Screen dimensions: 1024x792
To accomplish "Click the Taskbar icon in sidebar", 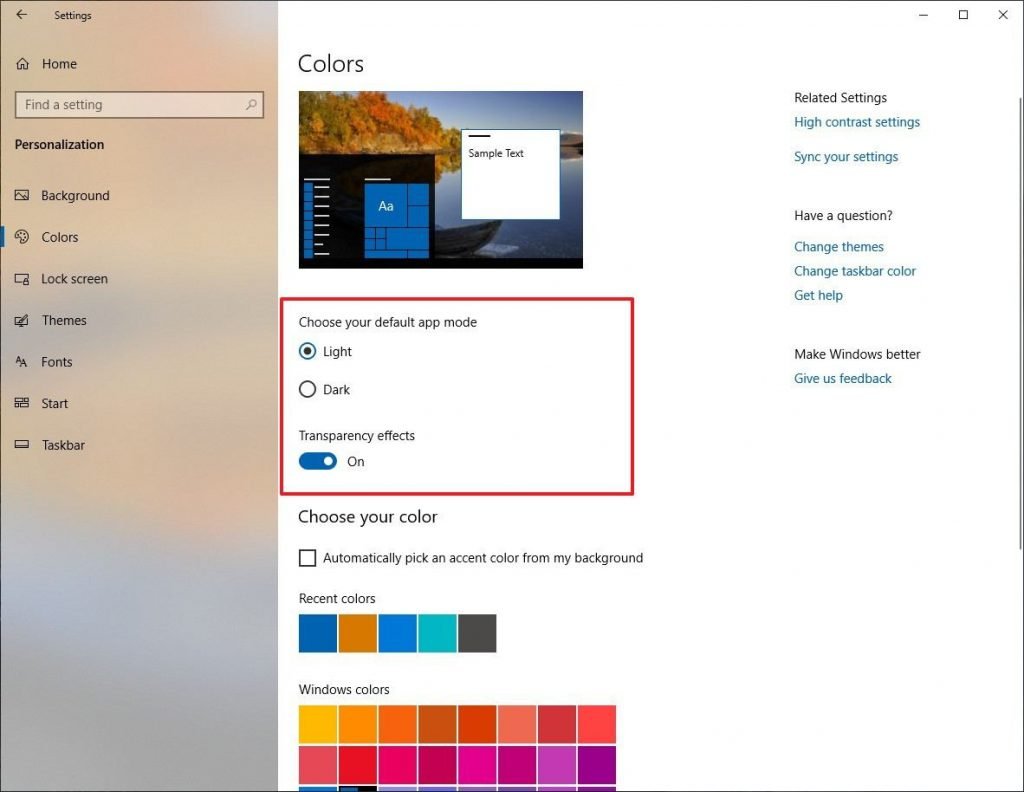I will pyautogui.click(x=22, y=445).
